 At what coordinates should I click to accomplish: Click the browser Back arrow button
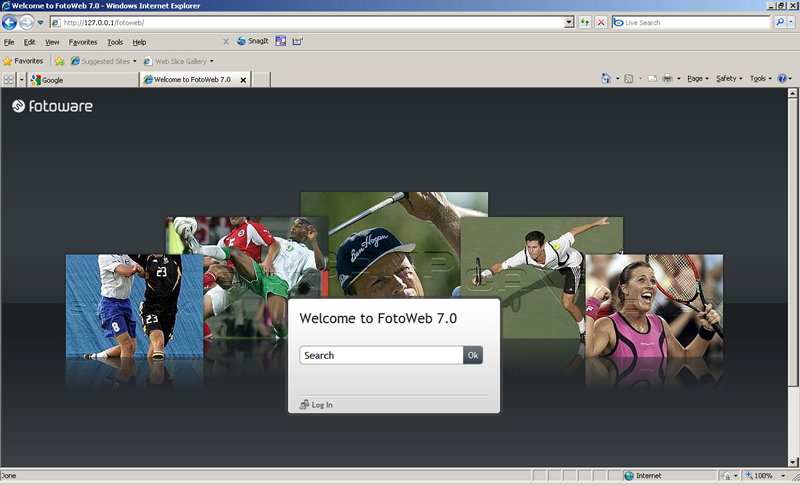point(10,22)
